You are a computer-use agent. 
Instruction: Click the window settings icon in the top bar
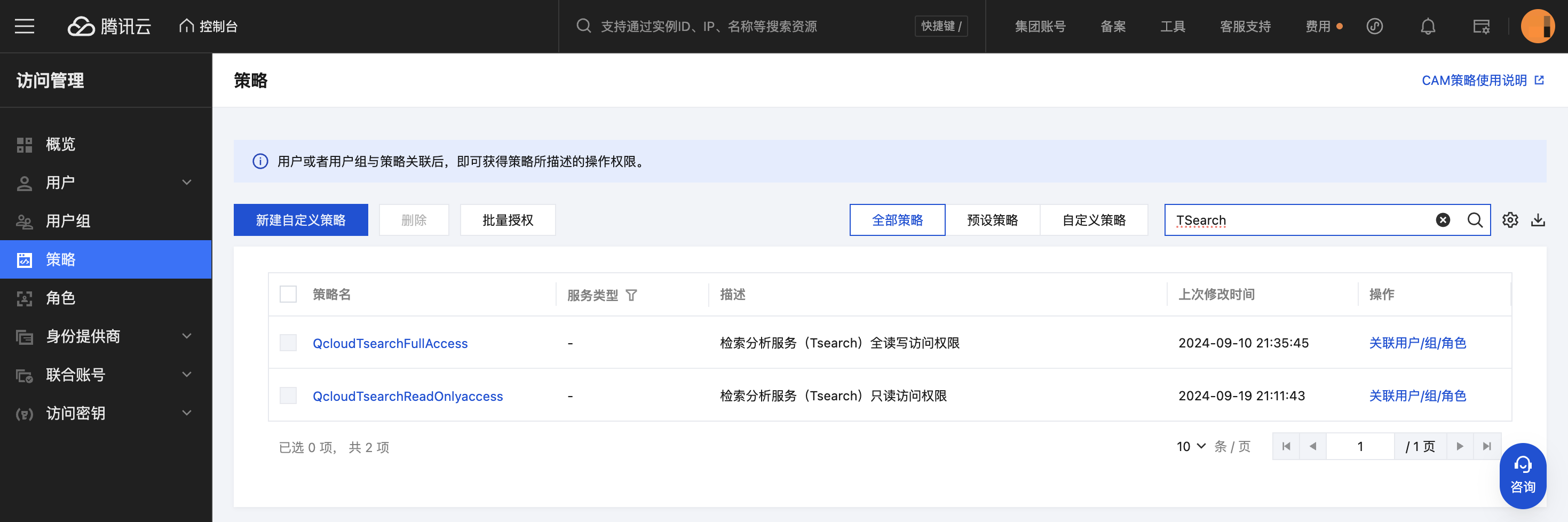click(x=1481, y=26)
